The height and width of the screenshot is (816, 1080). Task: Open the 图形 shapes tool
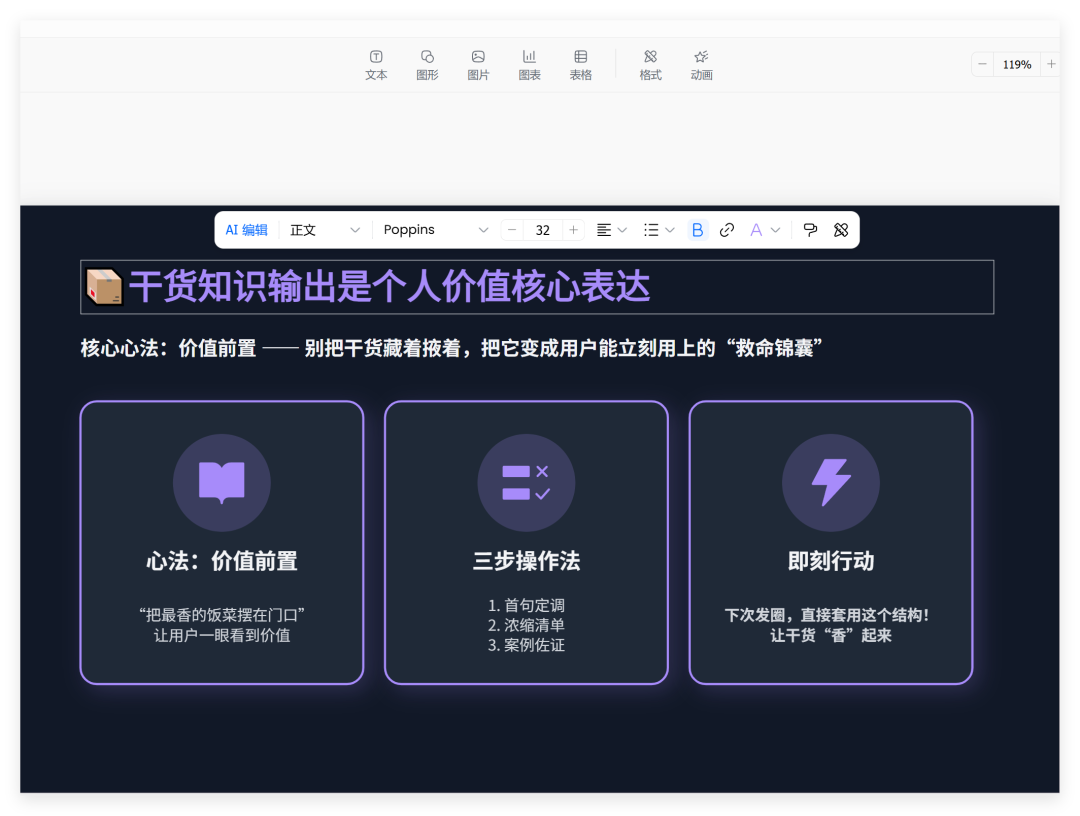point(427,63)
